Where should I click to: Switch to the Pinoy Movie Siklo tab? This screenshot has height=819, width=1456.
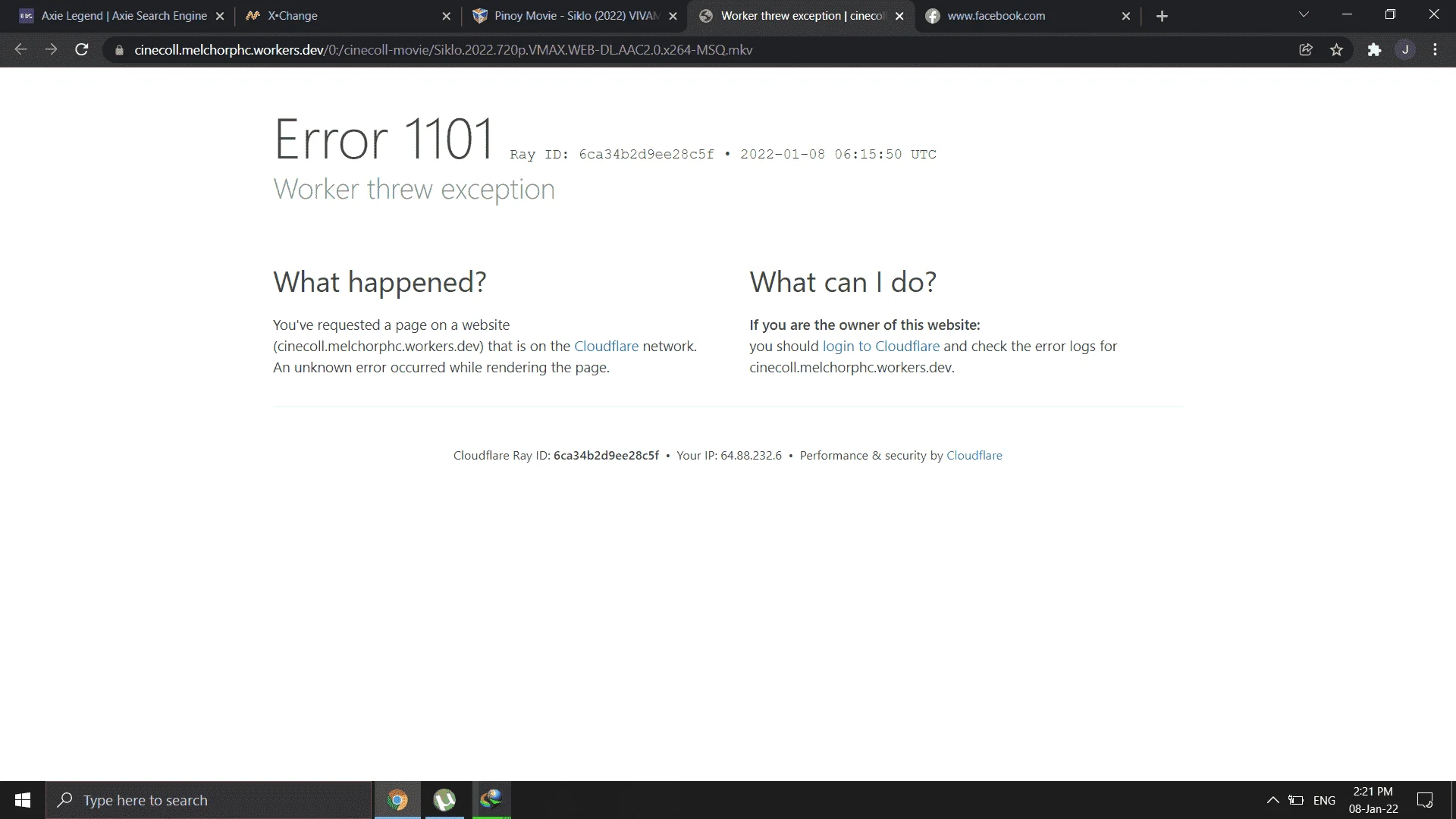[x=574, y=16]
